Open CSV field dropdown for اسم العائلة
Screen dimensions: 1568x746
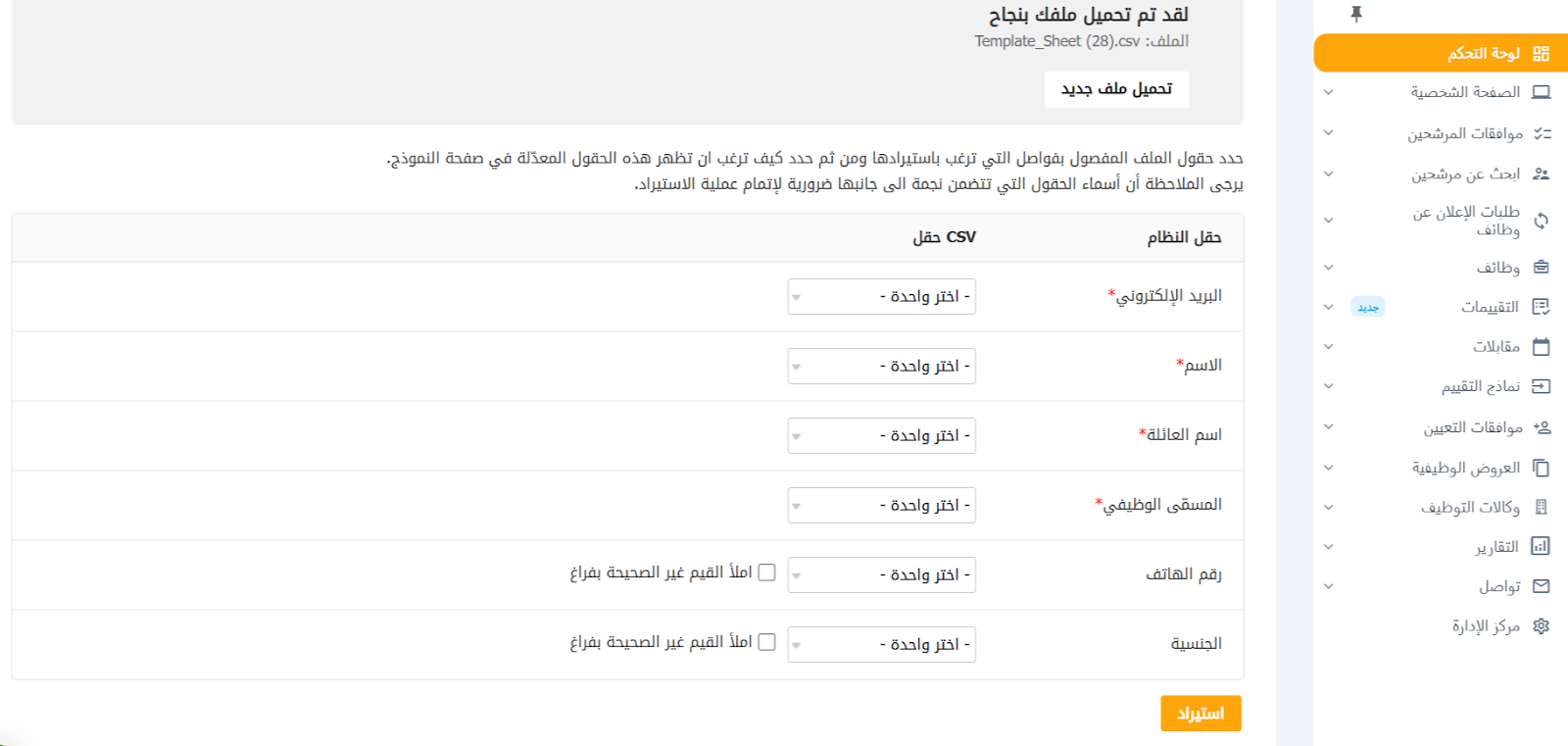tap(881, 436)
